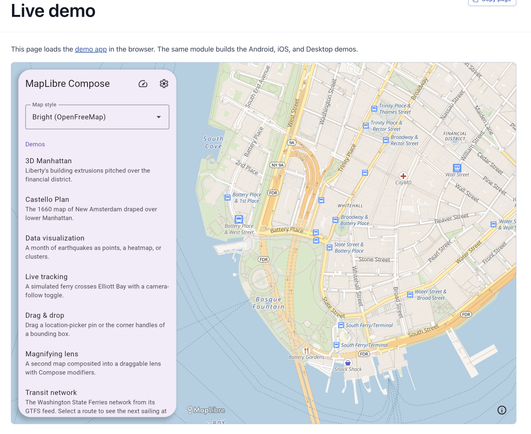Select Battery Place & West Street bus icon

[x=239, y=219]
